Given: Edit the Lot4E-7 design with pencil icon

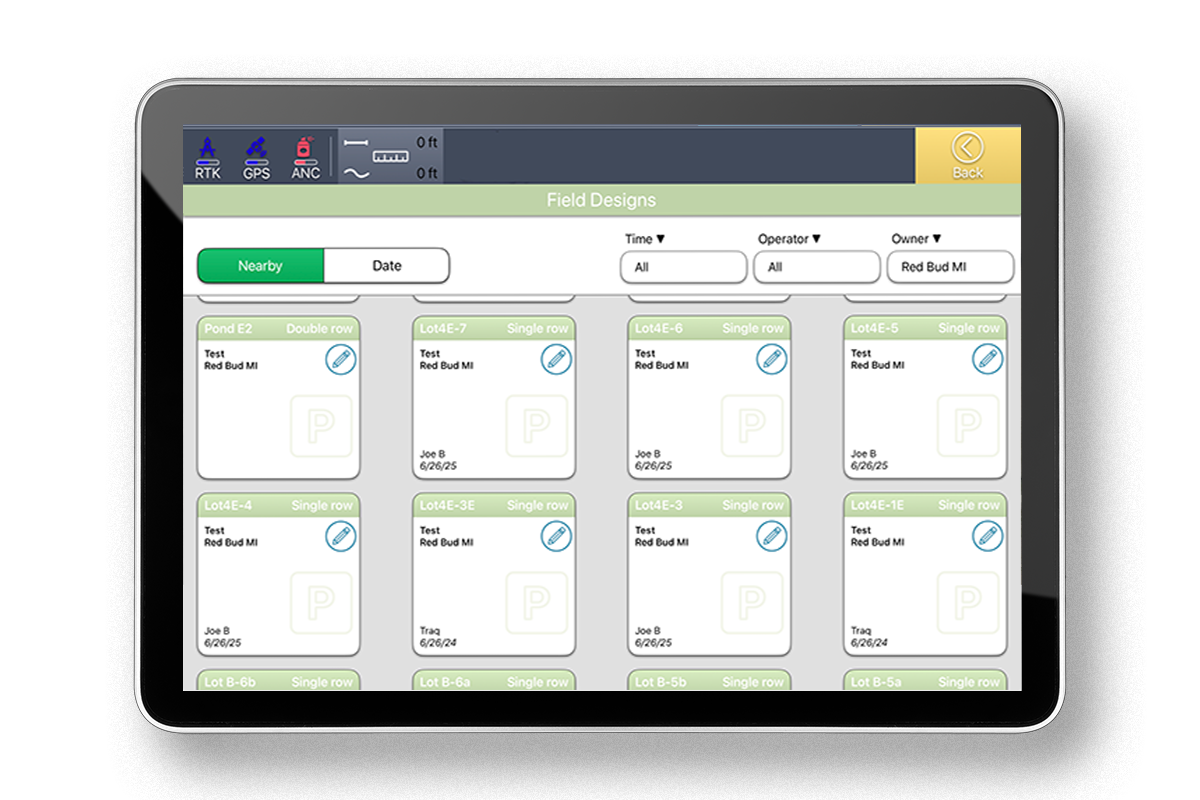Looking at the screenshot, I should 556,360.
